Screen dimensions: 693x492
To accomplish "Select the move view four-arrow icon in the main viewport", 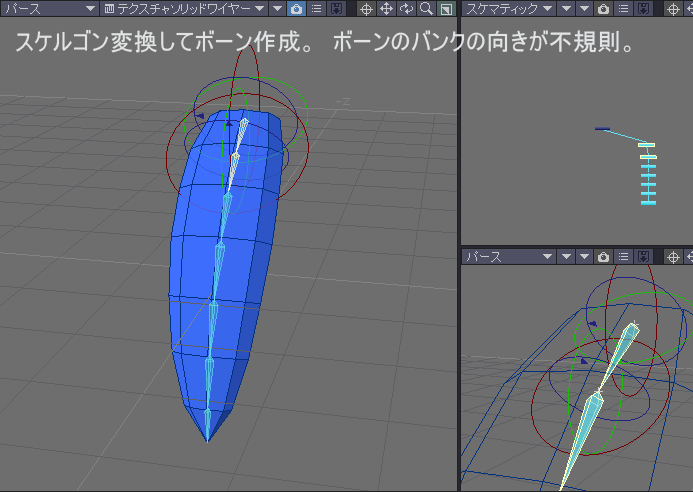I will (x=387, y=9).
